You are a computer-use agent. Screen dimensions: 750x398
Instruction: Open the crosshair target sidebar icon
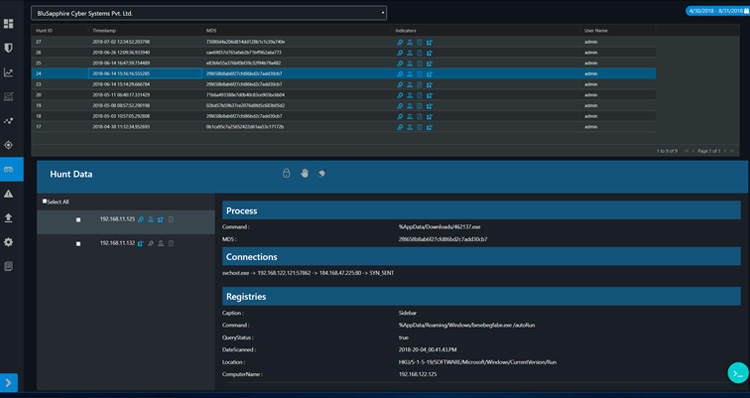click(9, 145)
